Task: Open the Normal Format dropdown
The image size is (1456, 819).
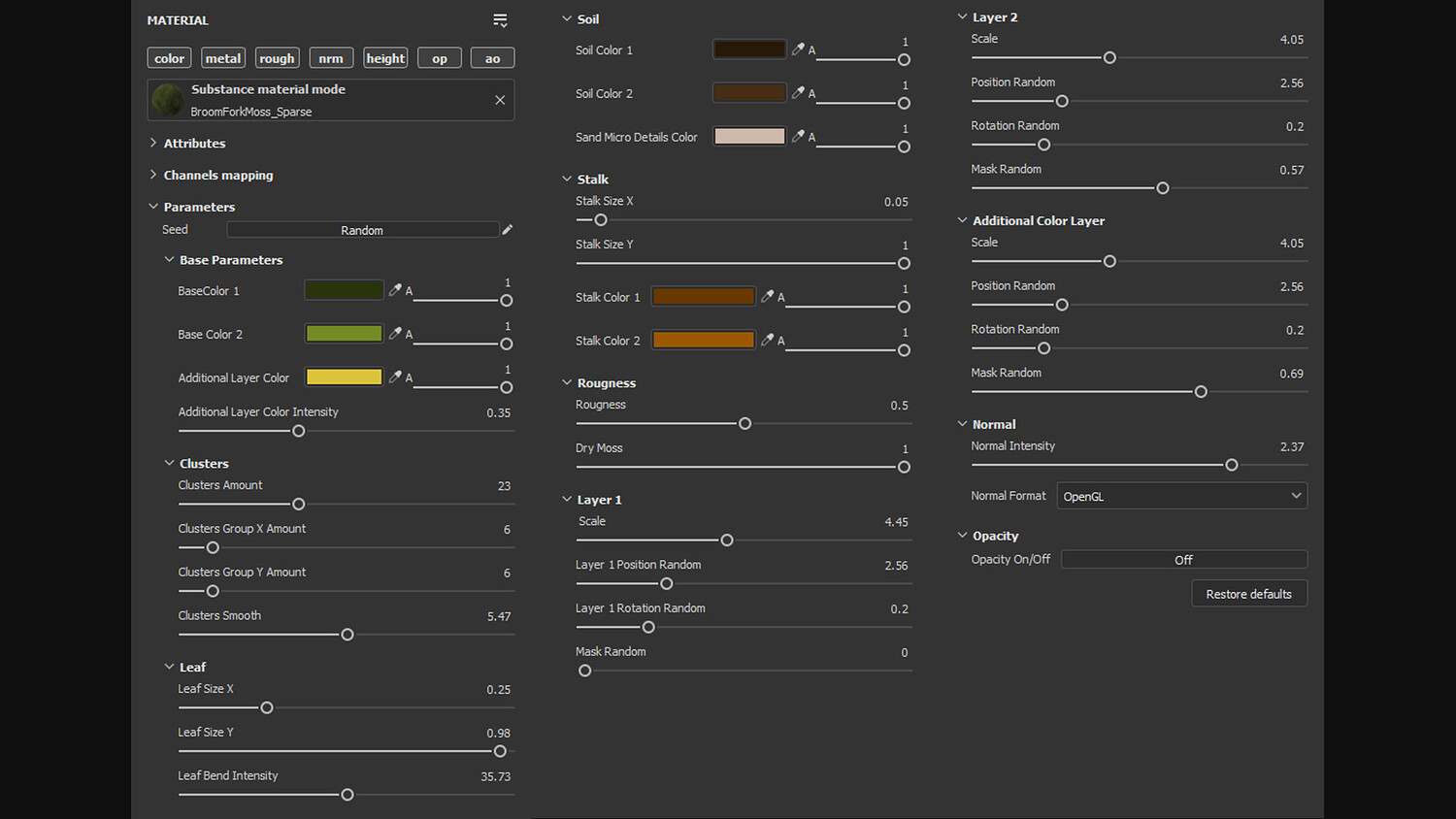Action: (1181, 496)
